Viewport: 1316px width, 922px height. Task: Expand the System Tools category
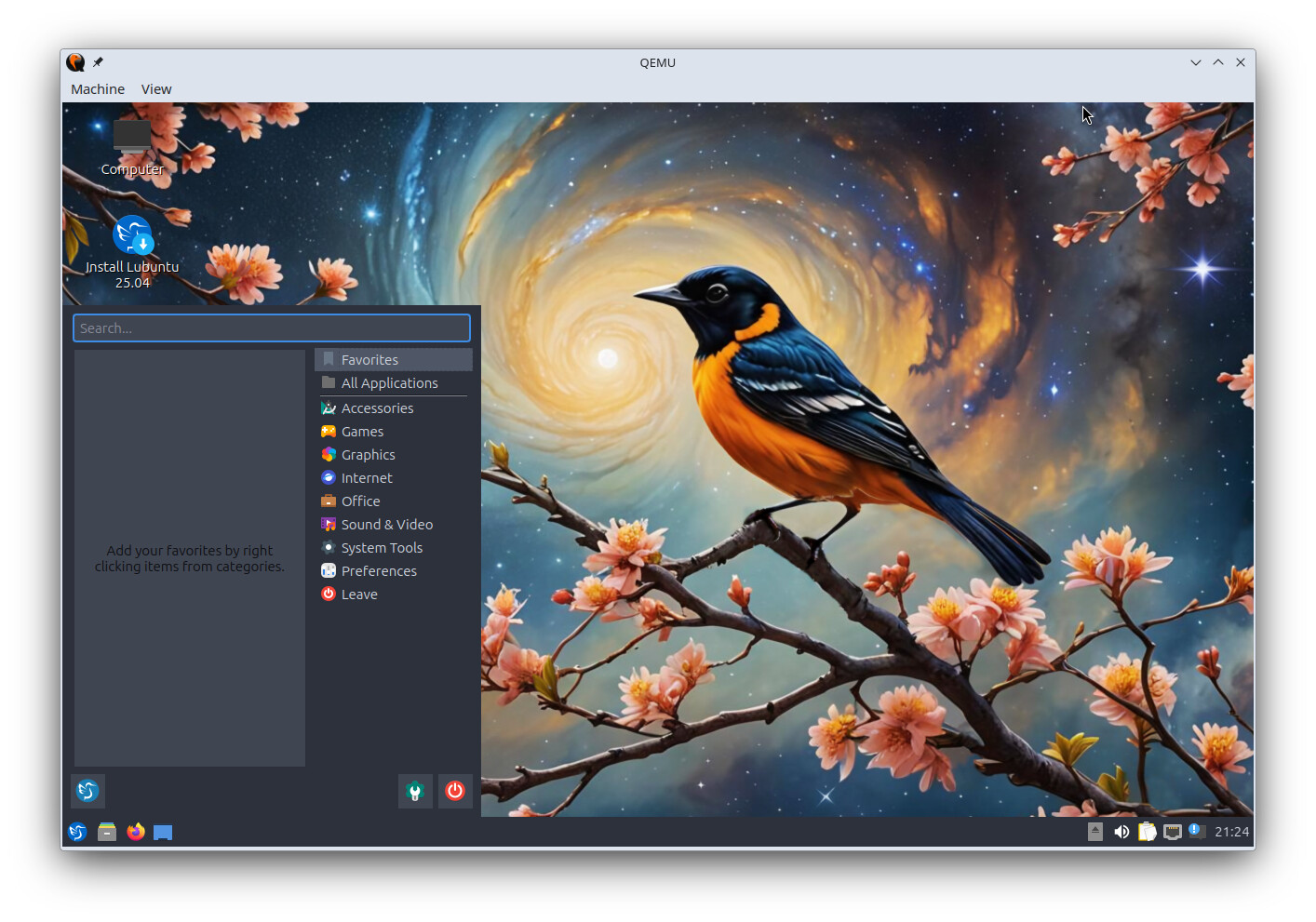382,548
